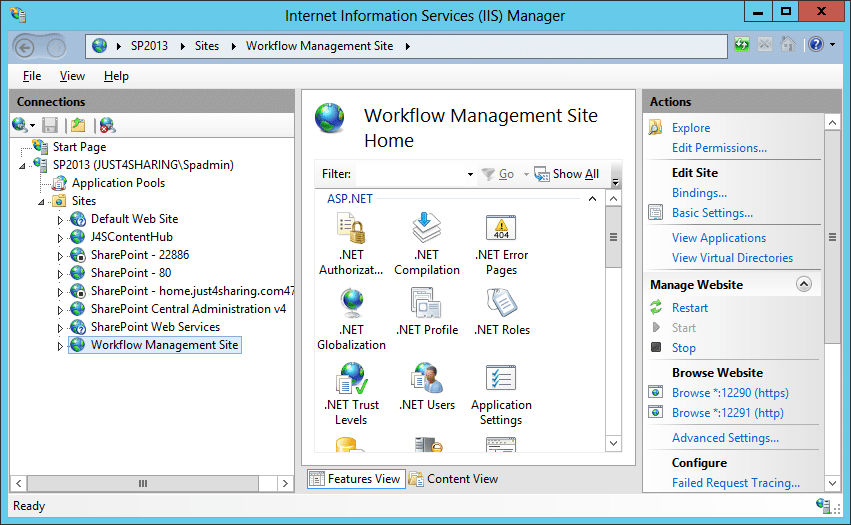Open the Help menu

(116, 76)
